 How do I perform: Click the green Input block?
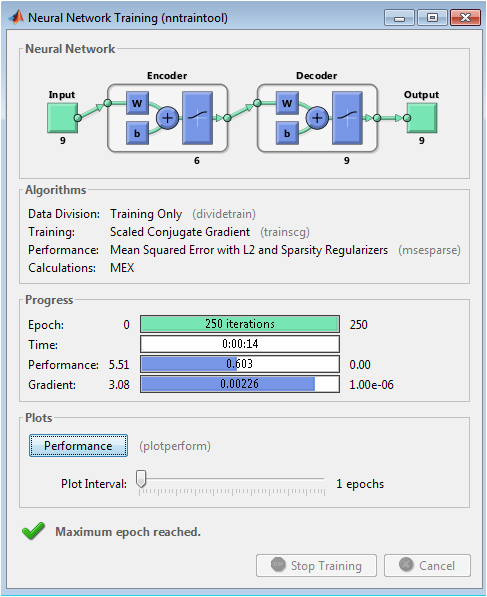point(62,118)
